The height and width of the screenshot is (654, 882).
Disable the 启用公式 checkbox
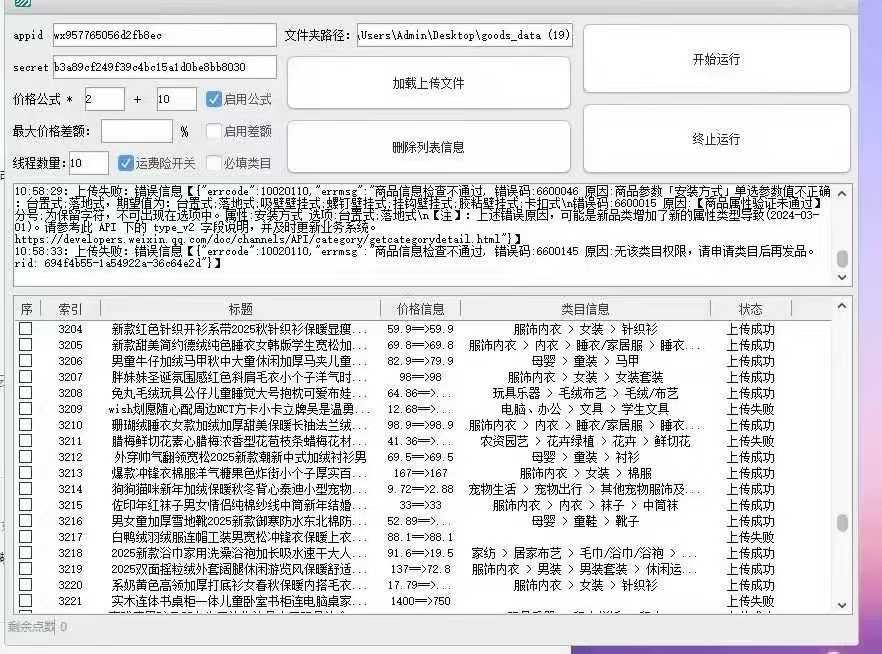tap(214, 99)
